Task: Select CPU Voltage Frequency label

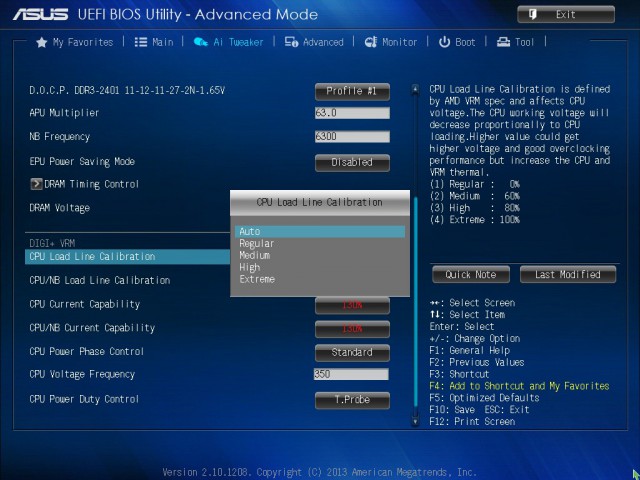Action: click(x=82, y=374)
